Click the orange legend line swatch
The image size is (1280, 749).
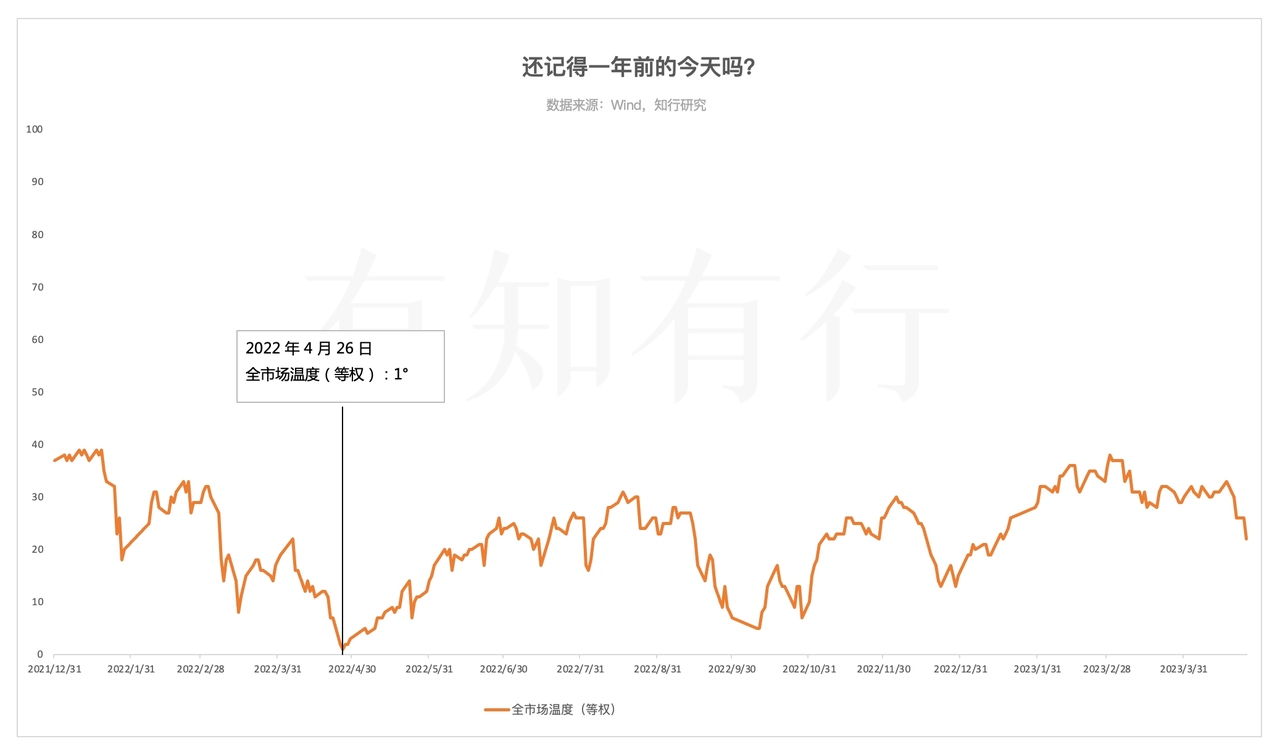(x=496, y=710)
